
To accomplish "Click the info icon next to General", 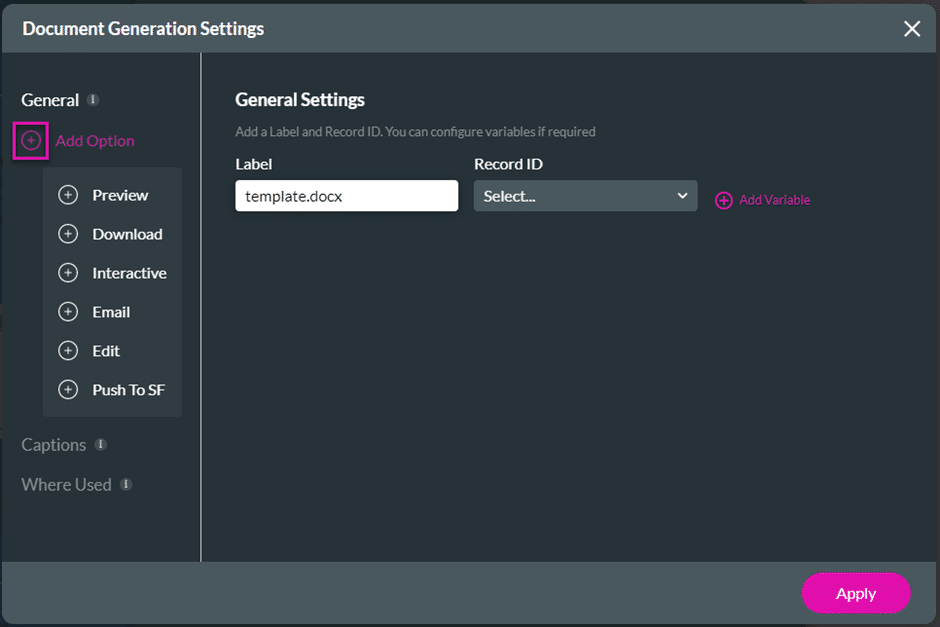I will click(x=92, y=100).
